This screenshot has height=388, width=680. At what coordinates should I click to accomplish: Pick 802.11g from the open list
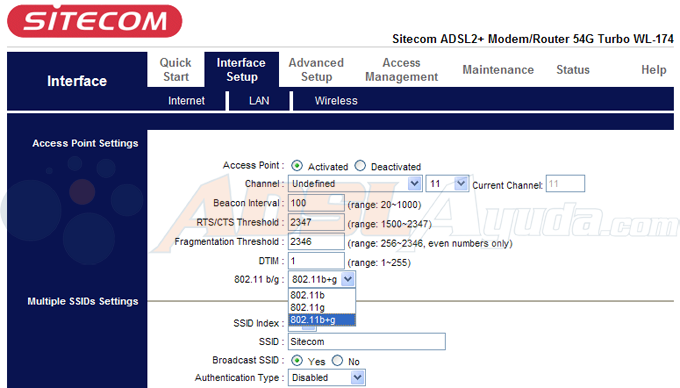click(322, 307)
